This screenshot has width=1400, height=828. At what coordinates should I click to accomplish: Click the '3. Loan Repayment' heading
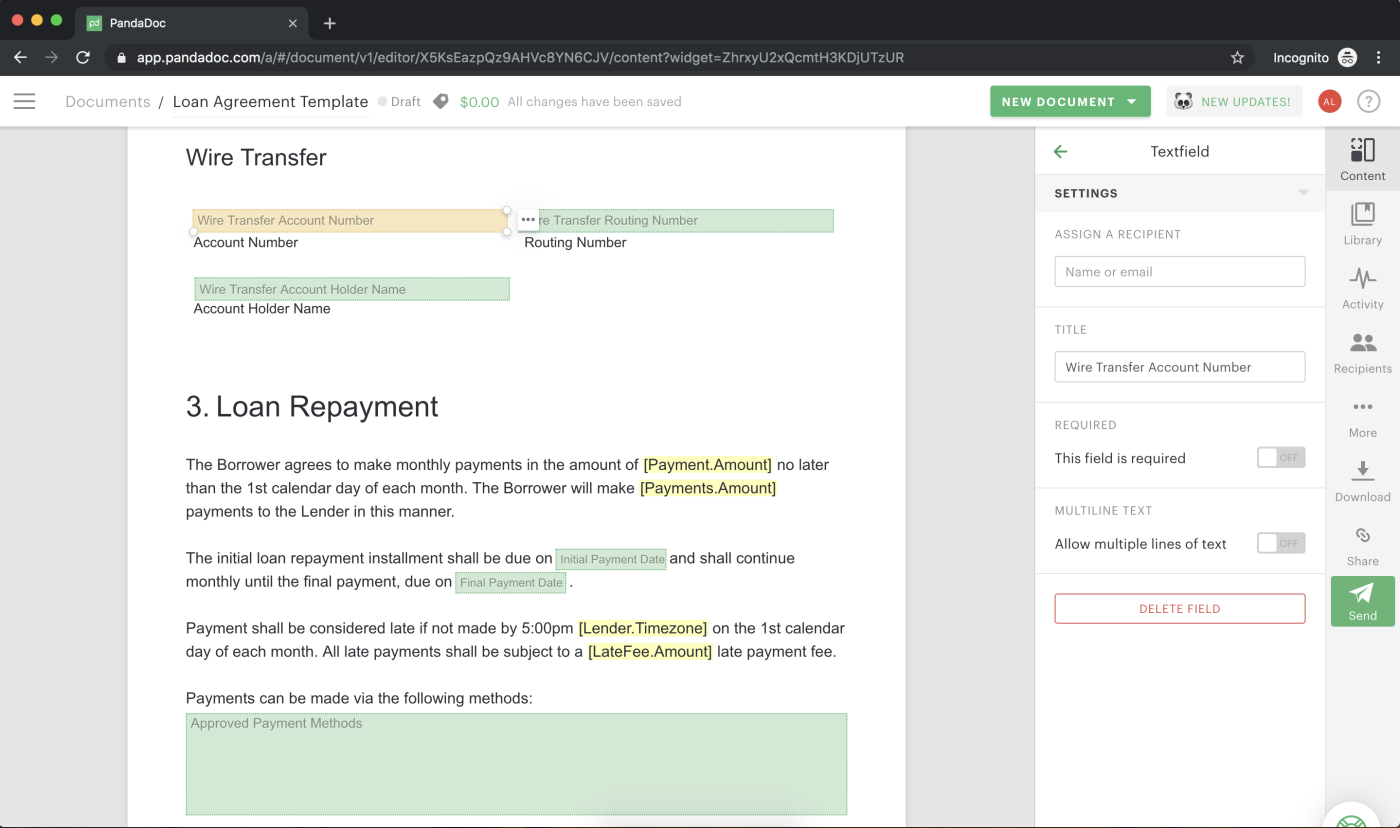312,406
